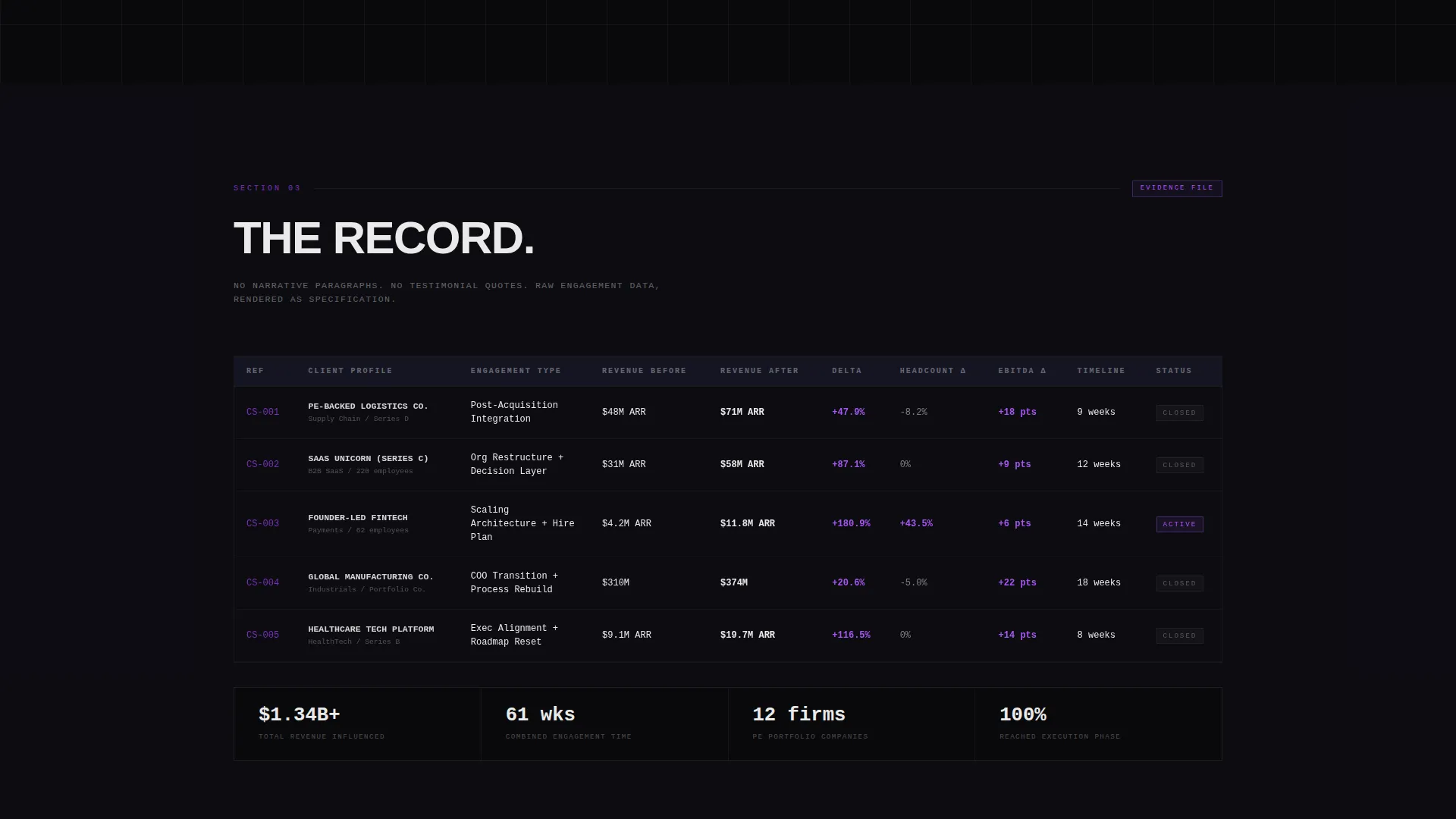Viewport: 1456px width, 819px height.
Task: Click the EVIDENCE FILE badge
Action: [1176, 188]
